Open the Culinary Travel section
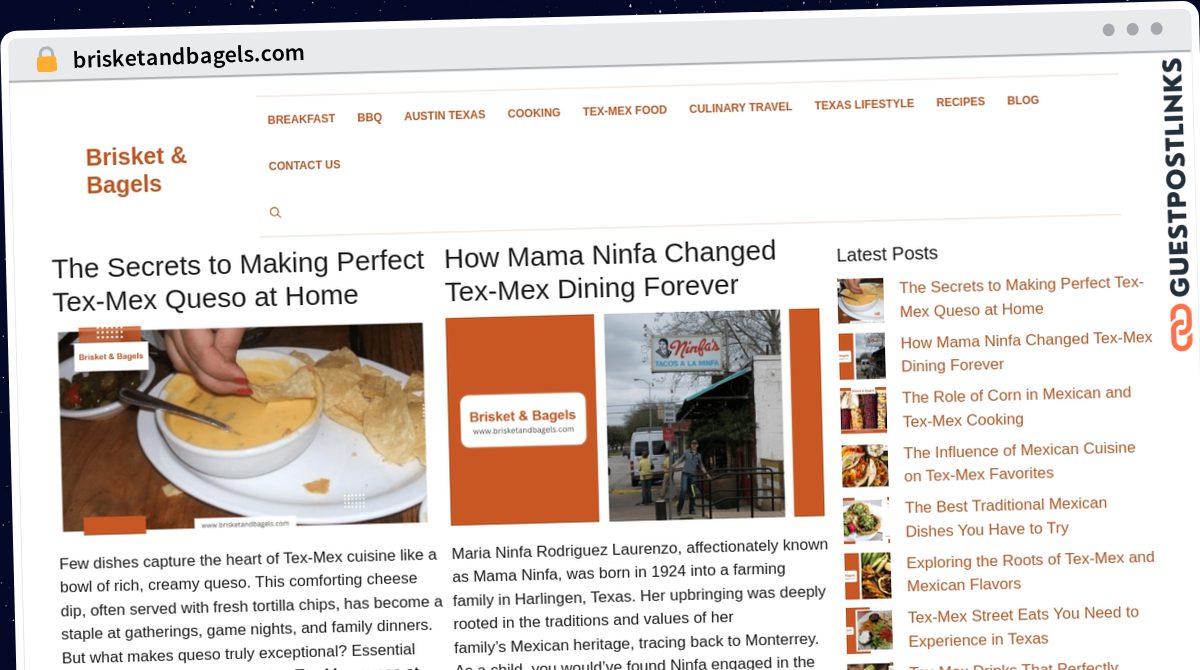Image resolution: width=1200 pixels, height=670 pixels. click(x=740, y=108)
